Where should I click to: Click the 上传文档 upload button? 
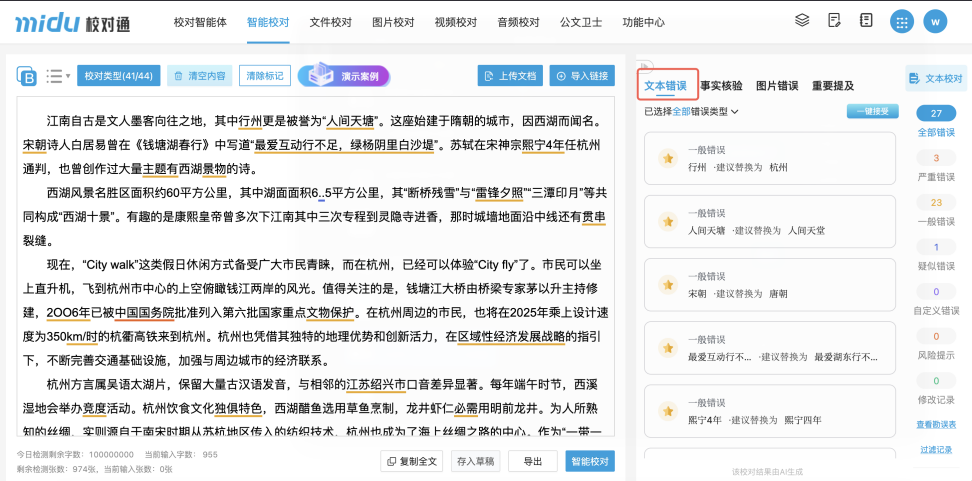point(510,76)
